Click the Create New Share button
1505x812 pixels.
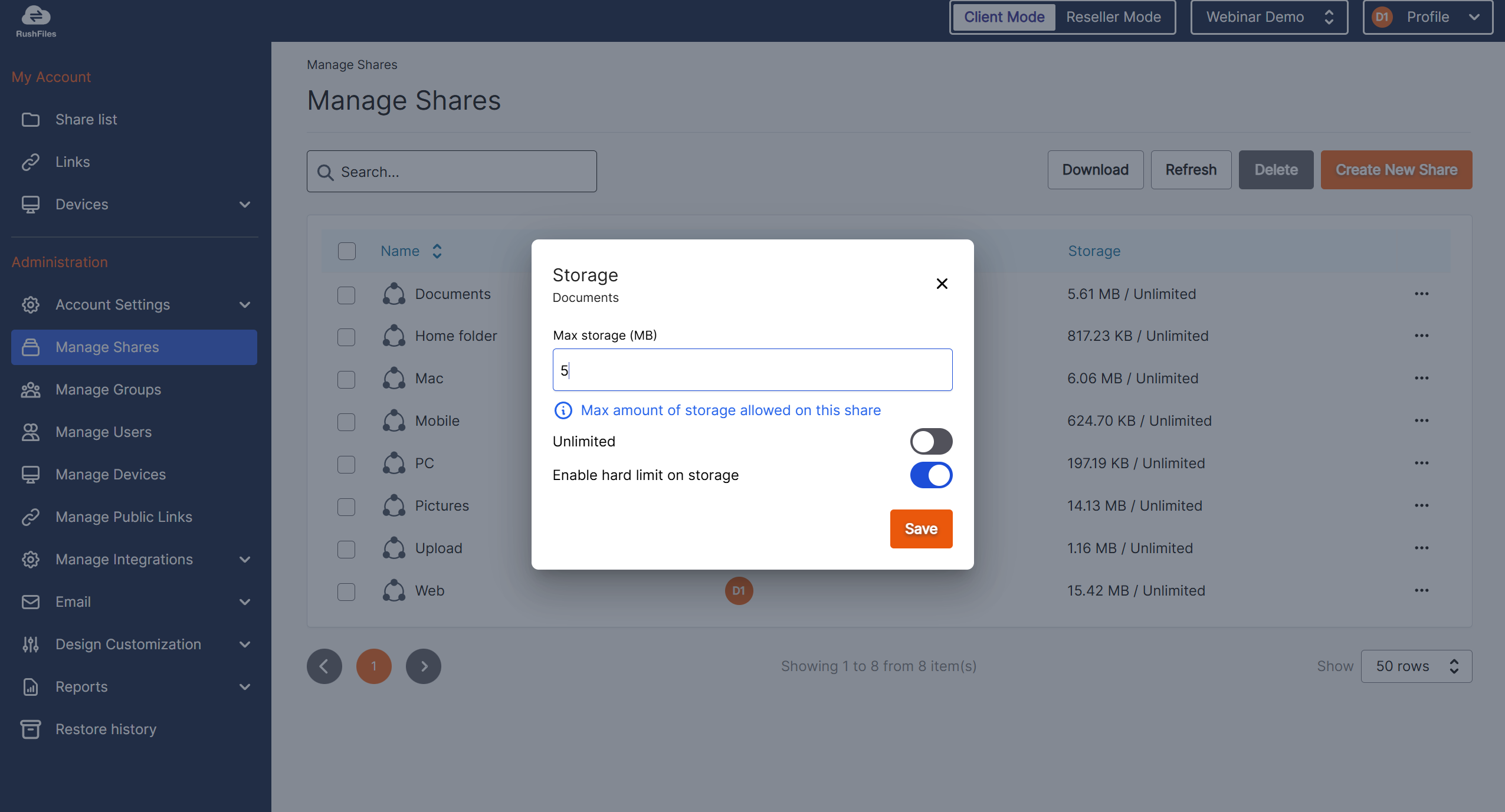coord(1396,170)
